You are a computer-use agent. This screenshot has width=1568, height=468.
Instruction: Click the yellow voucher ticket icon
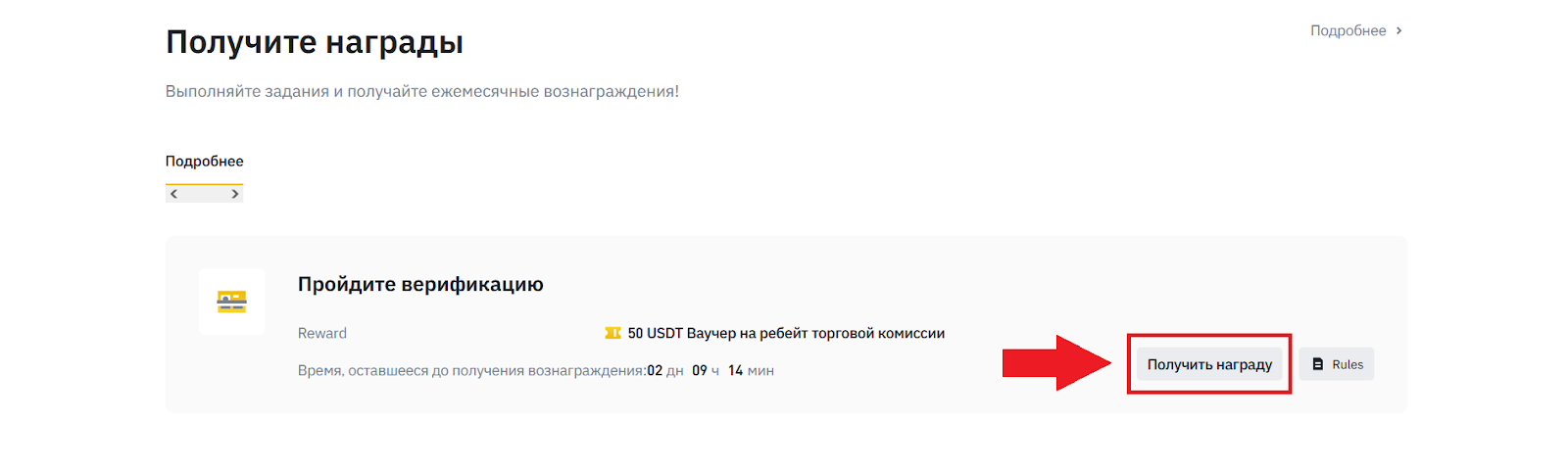tap(612, 334)
